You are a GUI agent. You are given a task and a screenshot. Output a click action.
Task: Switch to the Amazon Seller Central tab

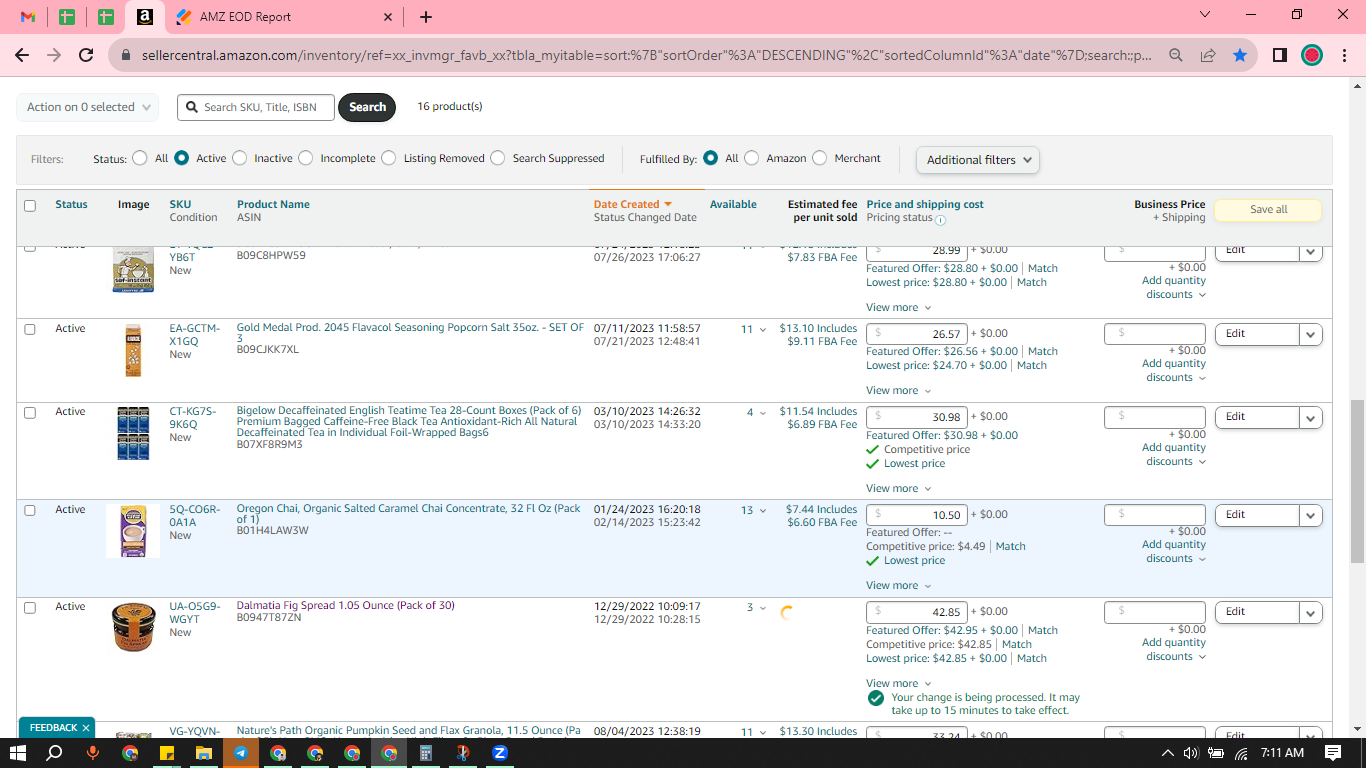[x=144, y=17]
